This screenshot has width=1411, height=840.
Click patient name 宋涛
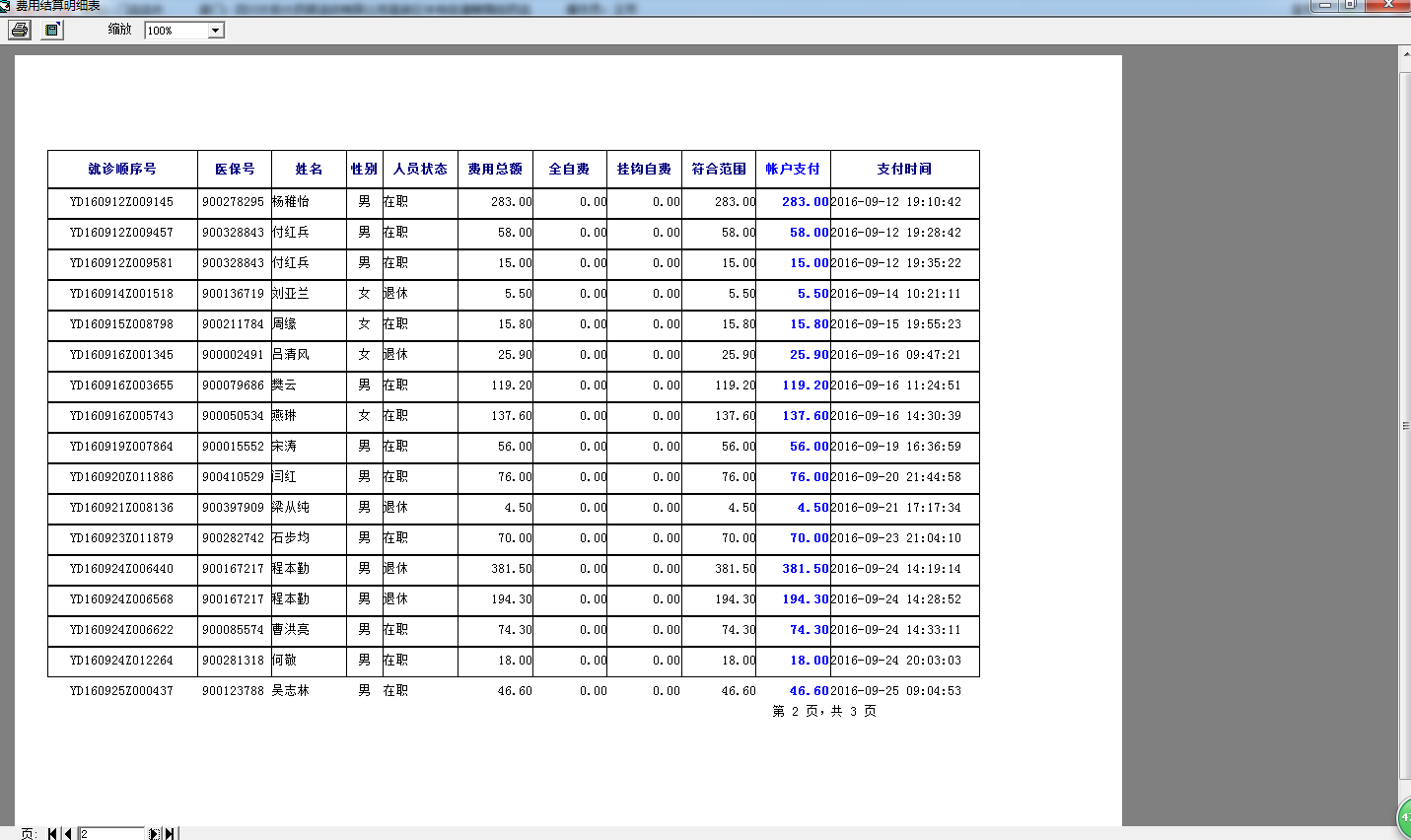pyautogui.click(x=284, y=446)
